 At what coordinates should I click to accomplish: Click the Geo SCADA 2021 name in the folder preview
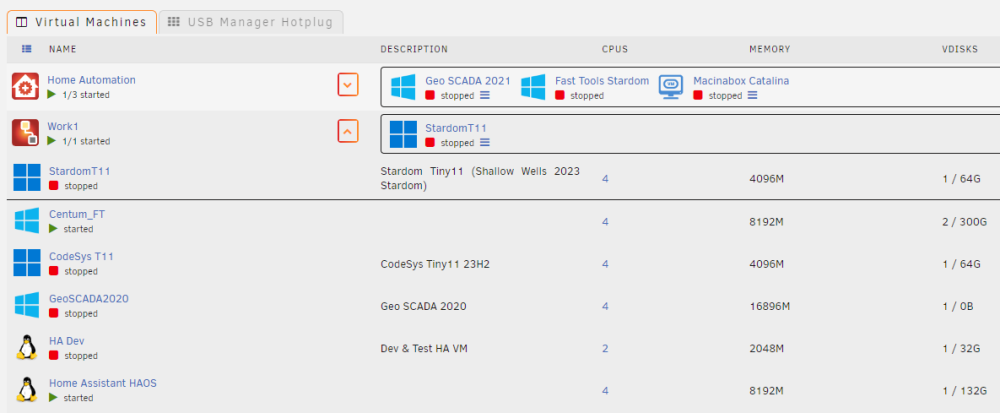click(x=467, y=81)
